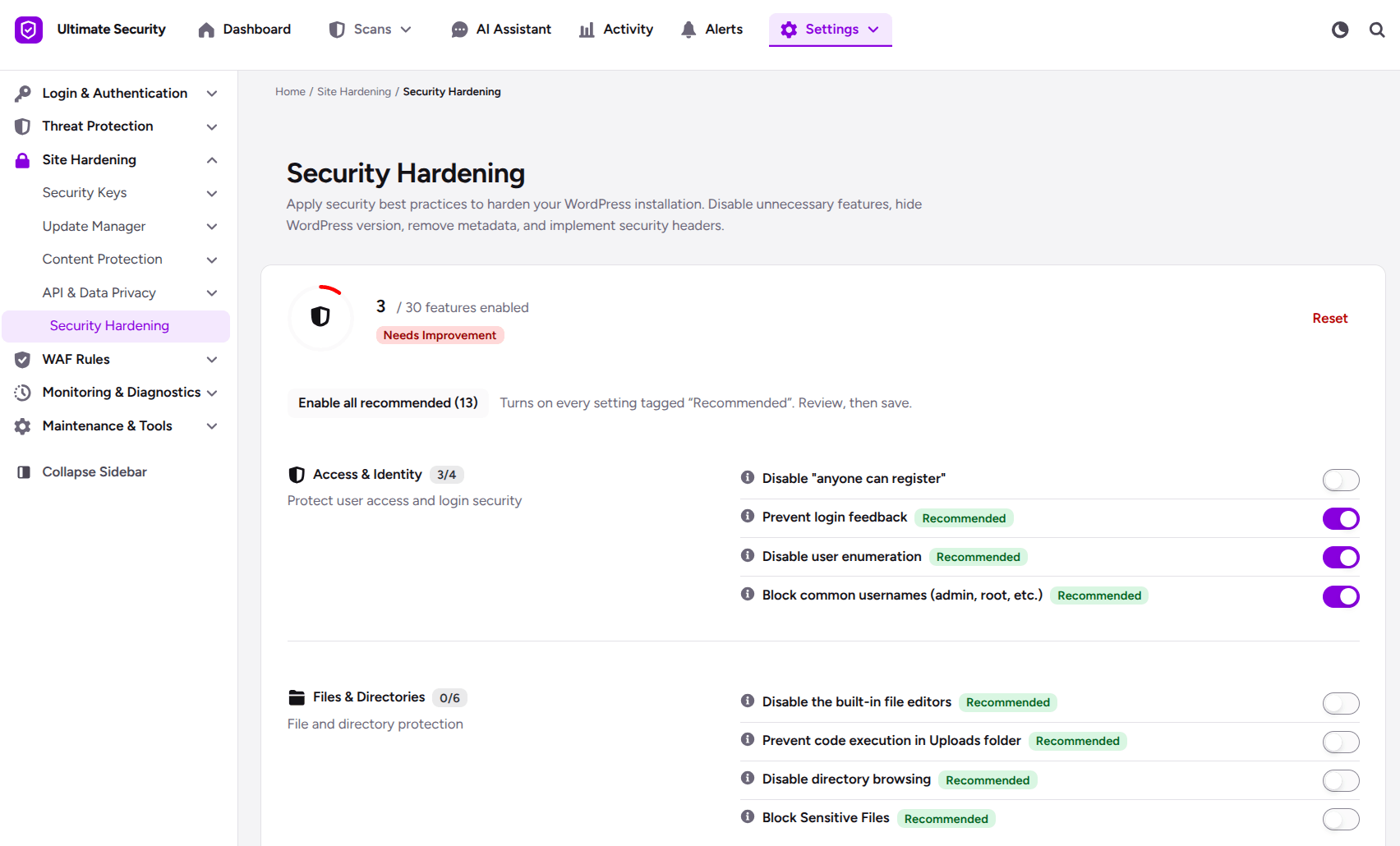
Task: Go to the Dashboard tab
Action: click(x=245, y=30)
